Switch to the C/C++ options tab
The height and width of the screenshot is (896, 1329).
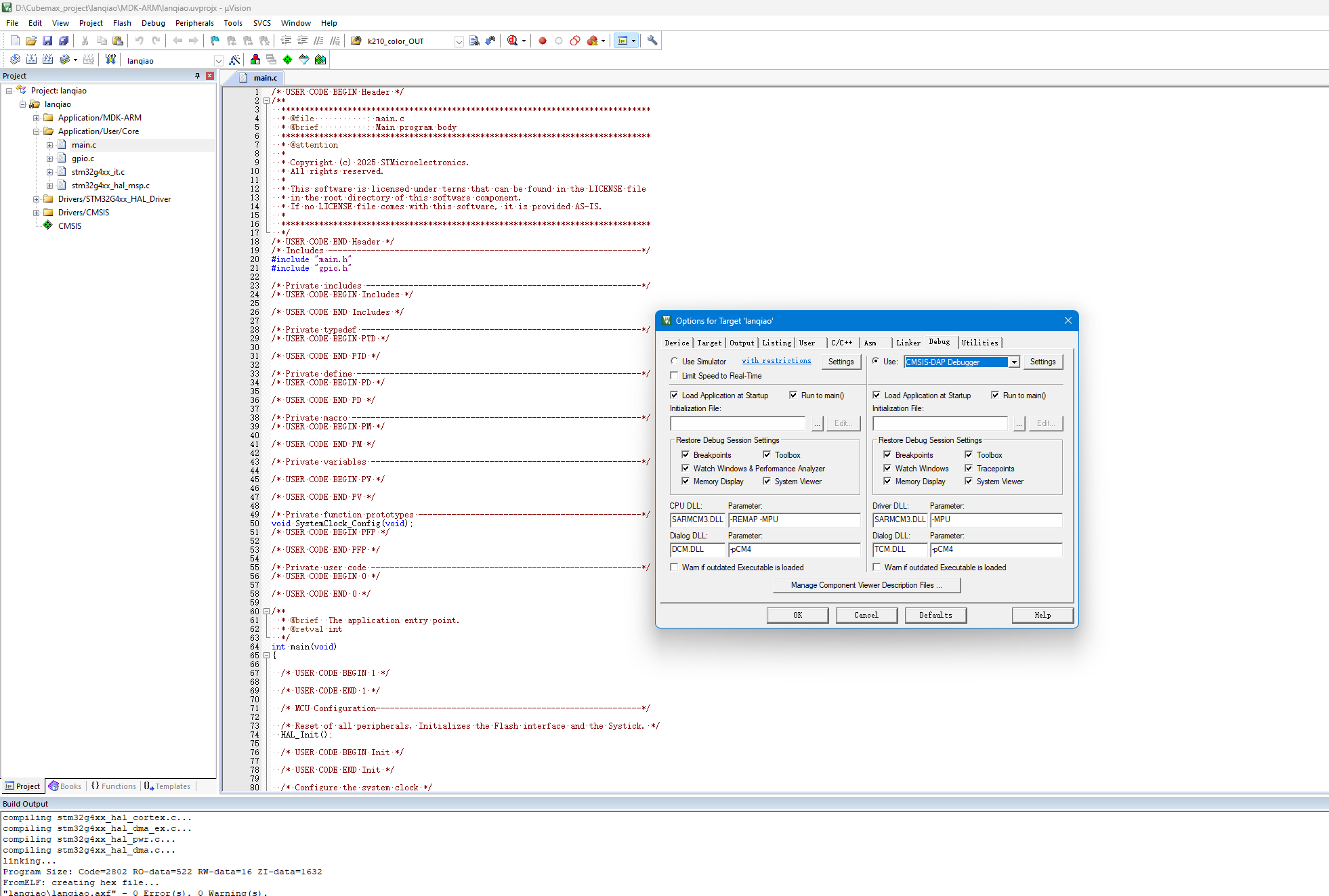pos(841,343)
